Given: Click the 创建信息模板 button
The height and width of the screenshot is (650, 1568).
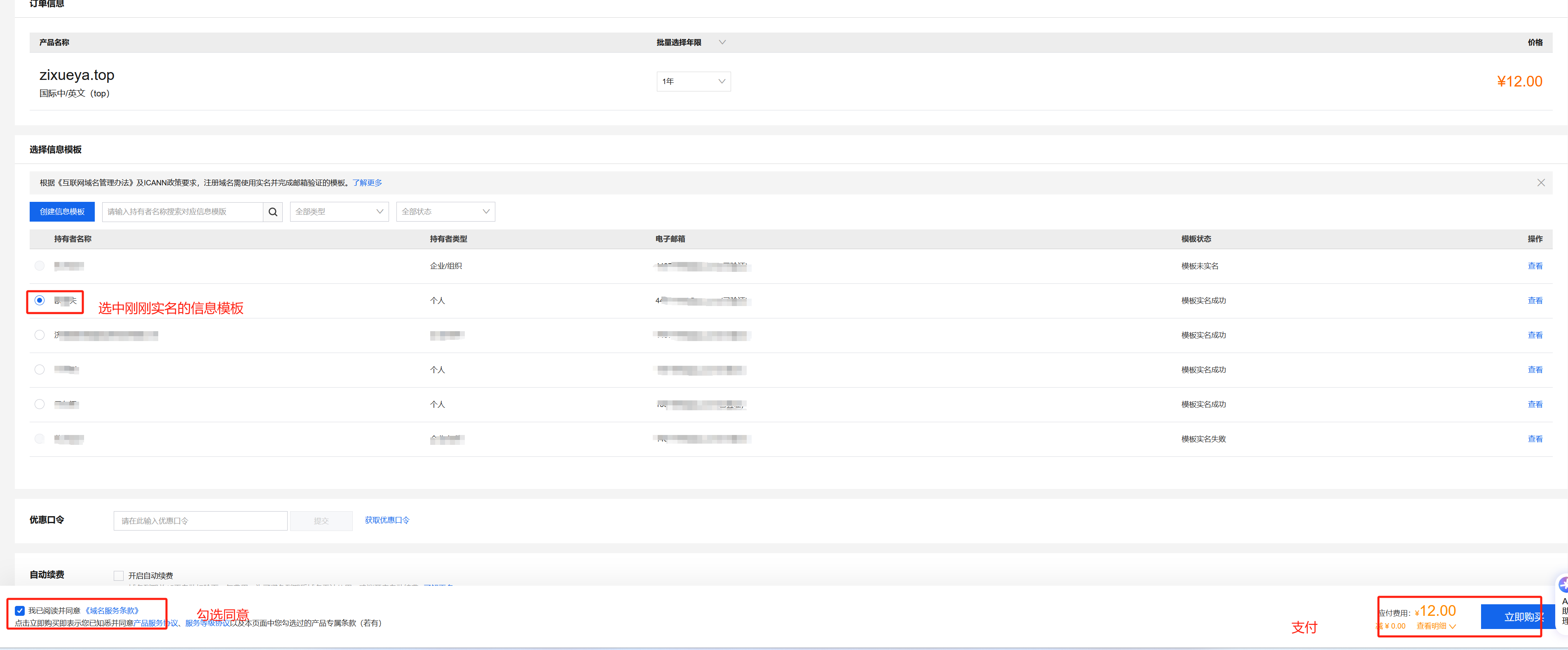Looking at the screenshot, I should coord(62,212).
